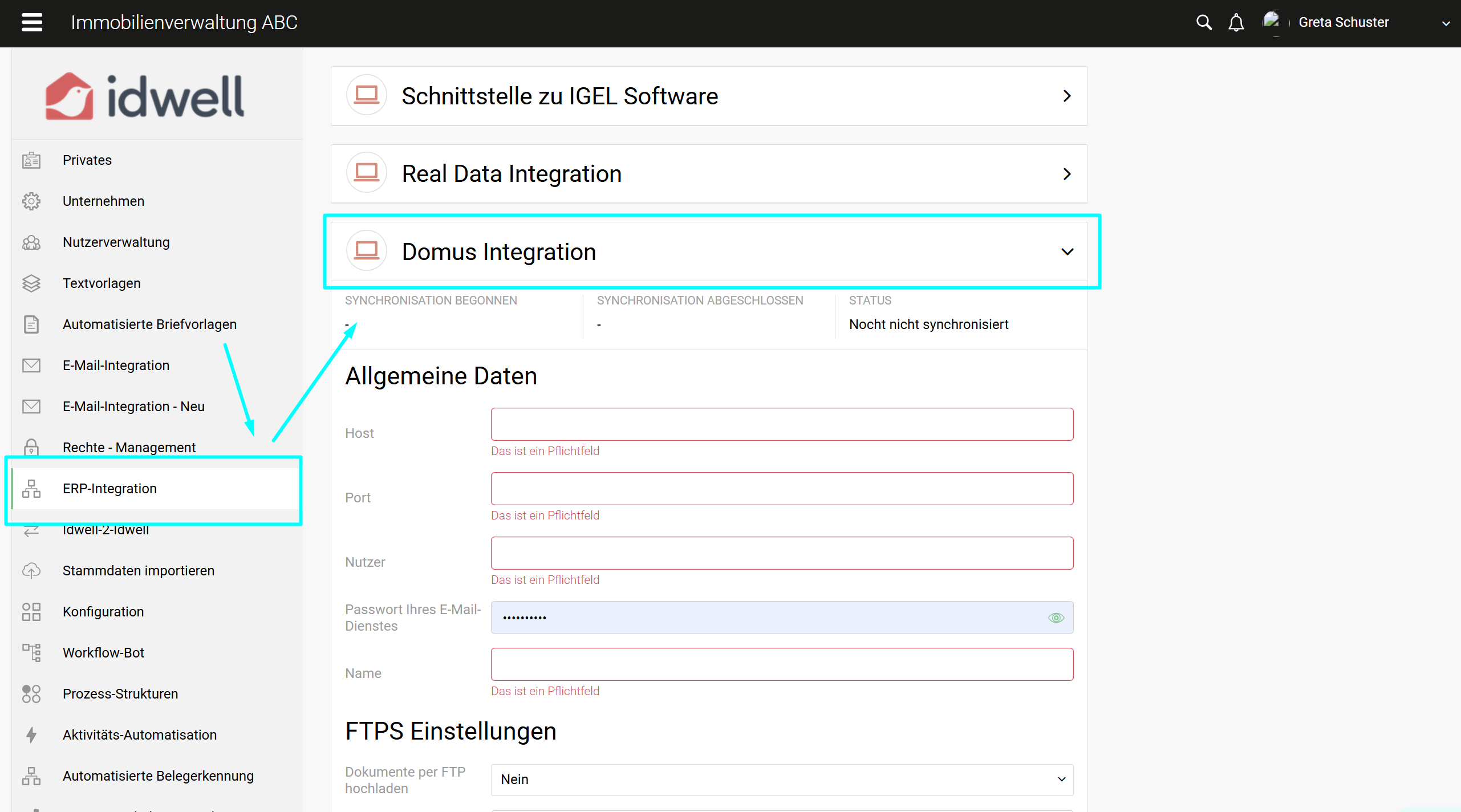Click the Textvorlagen layers icon

click(x=31, y=283)
